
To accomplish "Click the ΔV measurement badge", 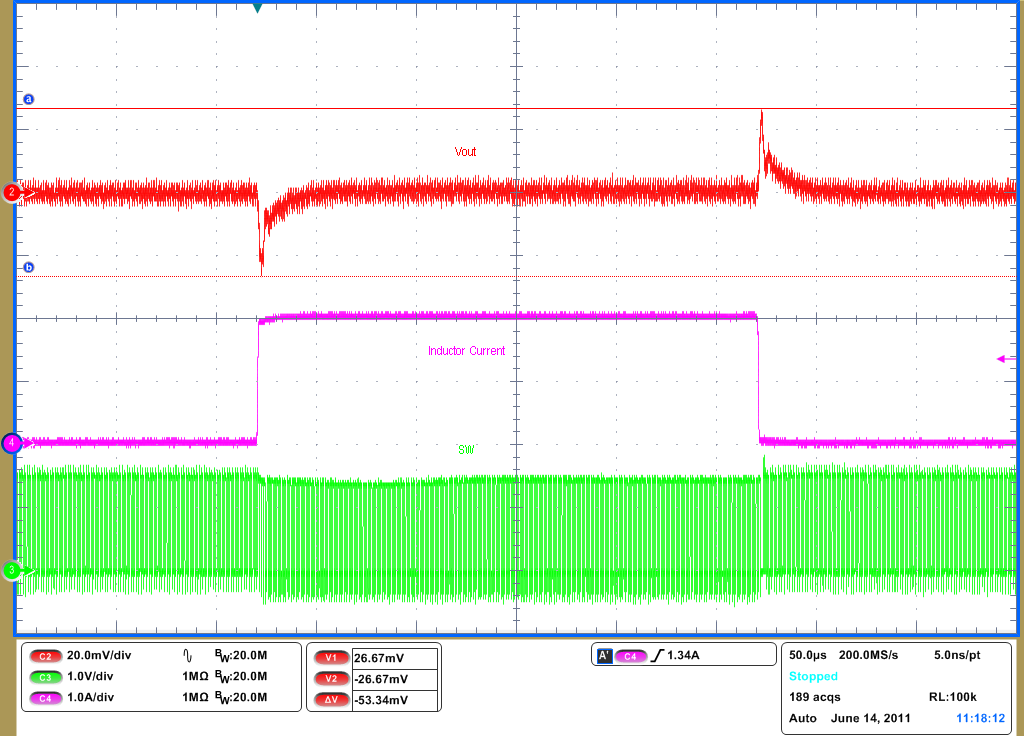I will click(330, 700).
